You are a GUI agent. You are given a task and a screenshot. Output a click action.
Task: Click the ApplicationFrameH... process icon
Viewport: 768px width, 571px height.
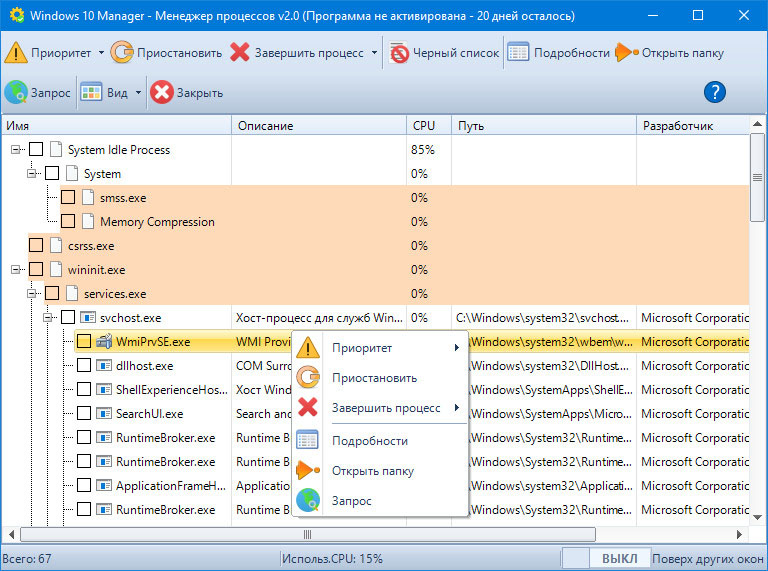click(x=104, y=485)
